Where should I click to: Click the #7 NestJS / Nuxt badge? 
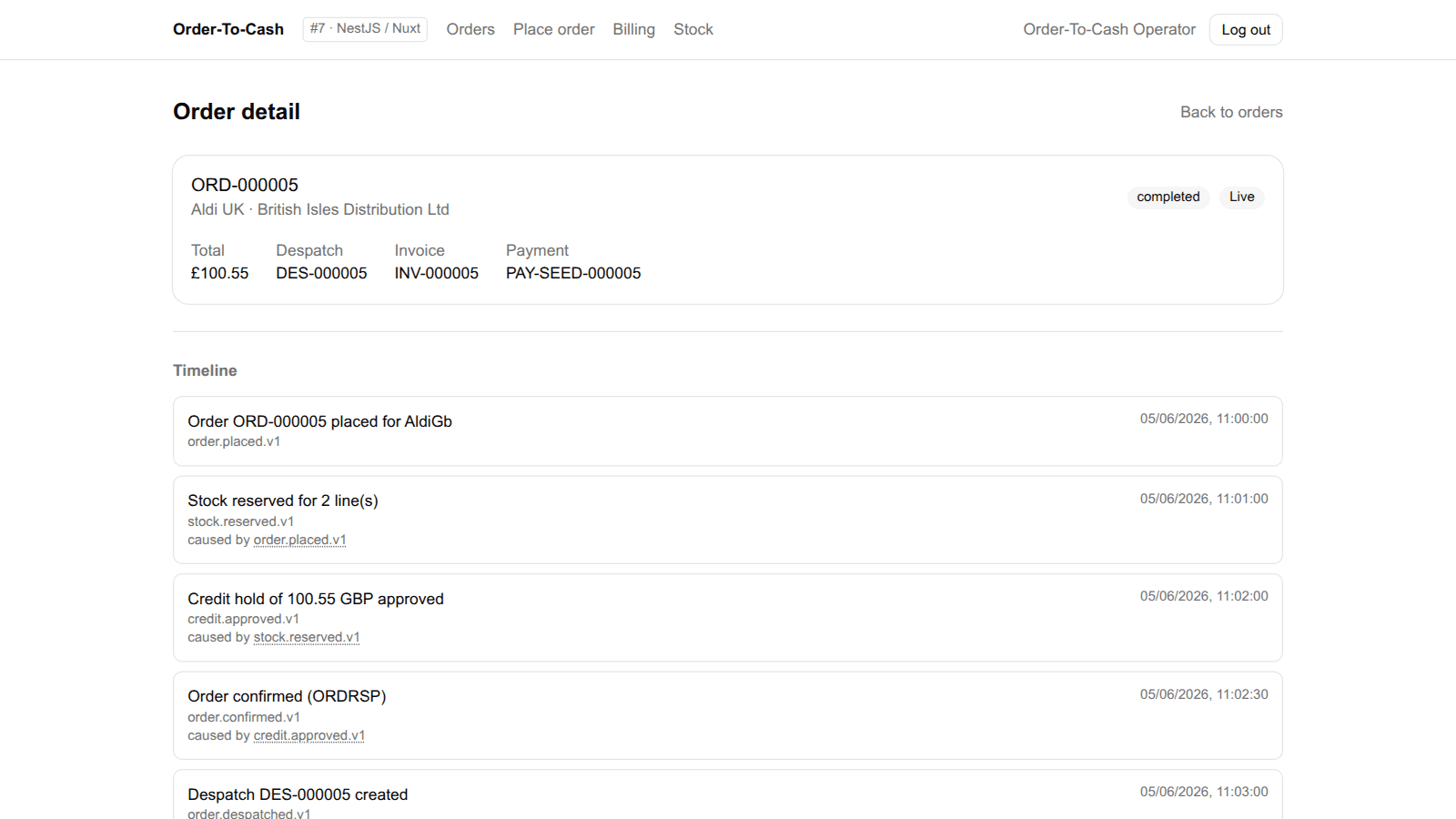tap(365, 29)
